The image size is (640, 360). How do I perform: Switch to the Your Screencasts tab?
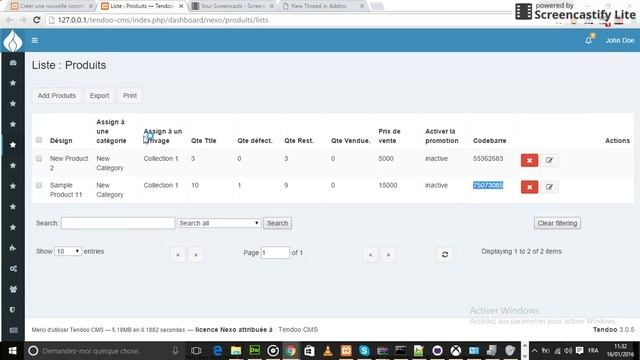[232, 6]
